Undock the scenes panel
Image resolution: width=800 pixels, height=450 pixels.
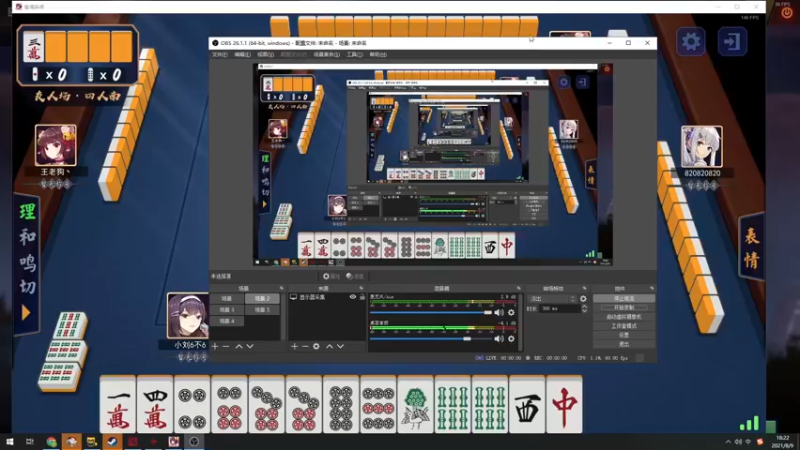pyautogui.click(x=281, y=288)
